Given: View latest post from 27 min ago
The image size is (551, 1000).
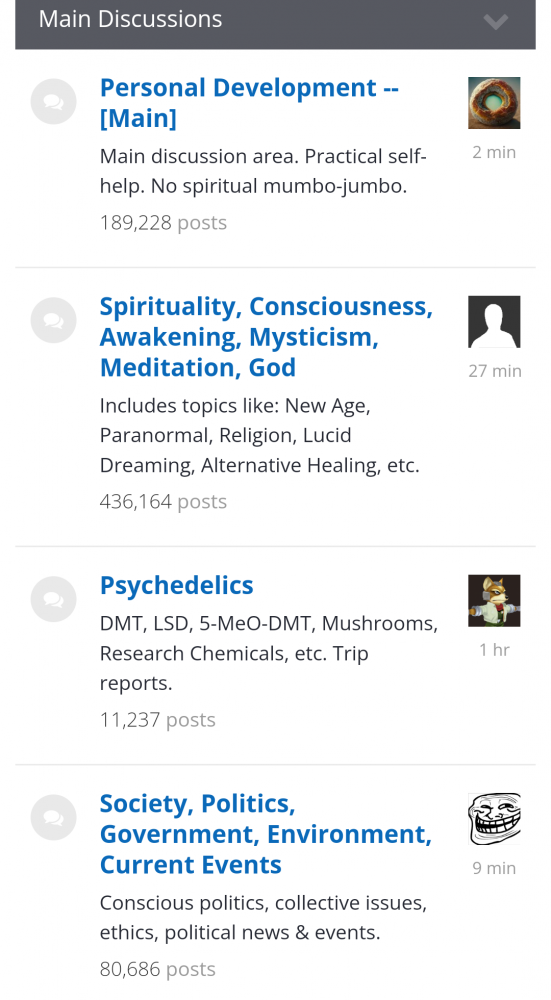Looking at the screenshot, I should [495, 371].
